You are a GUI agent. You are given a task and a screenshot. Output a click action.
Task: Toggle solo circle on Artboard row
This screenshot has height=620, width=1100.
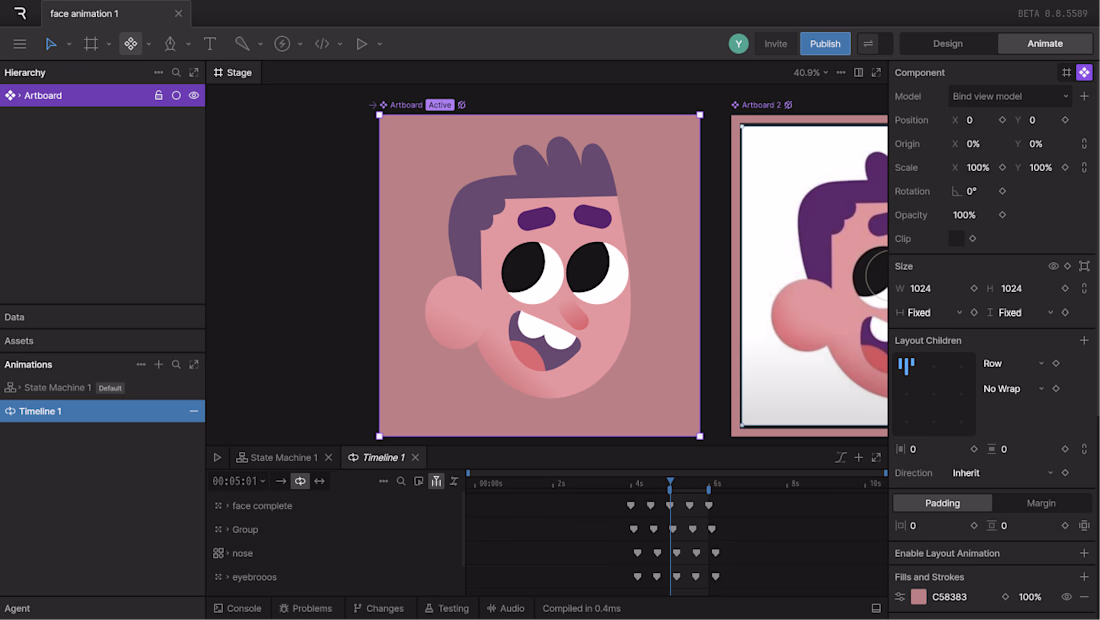(x=176, y=95)
